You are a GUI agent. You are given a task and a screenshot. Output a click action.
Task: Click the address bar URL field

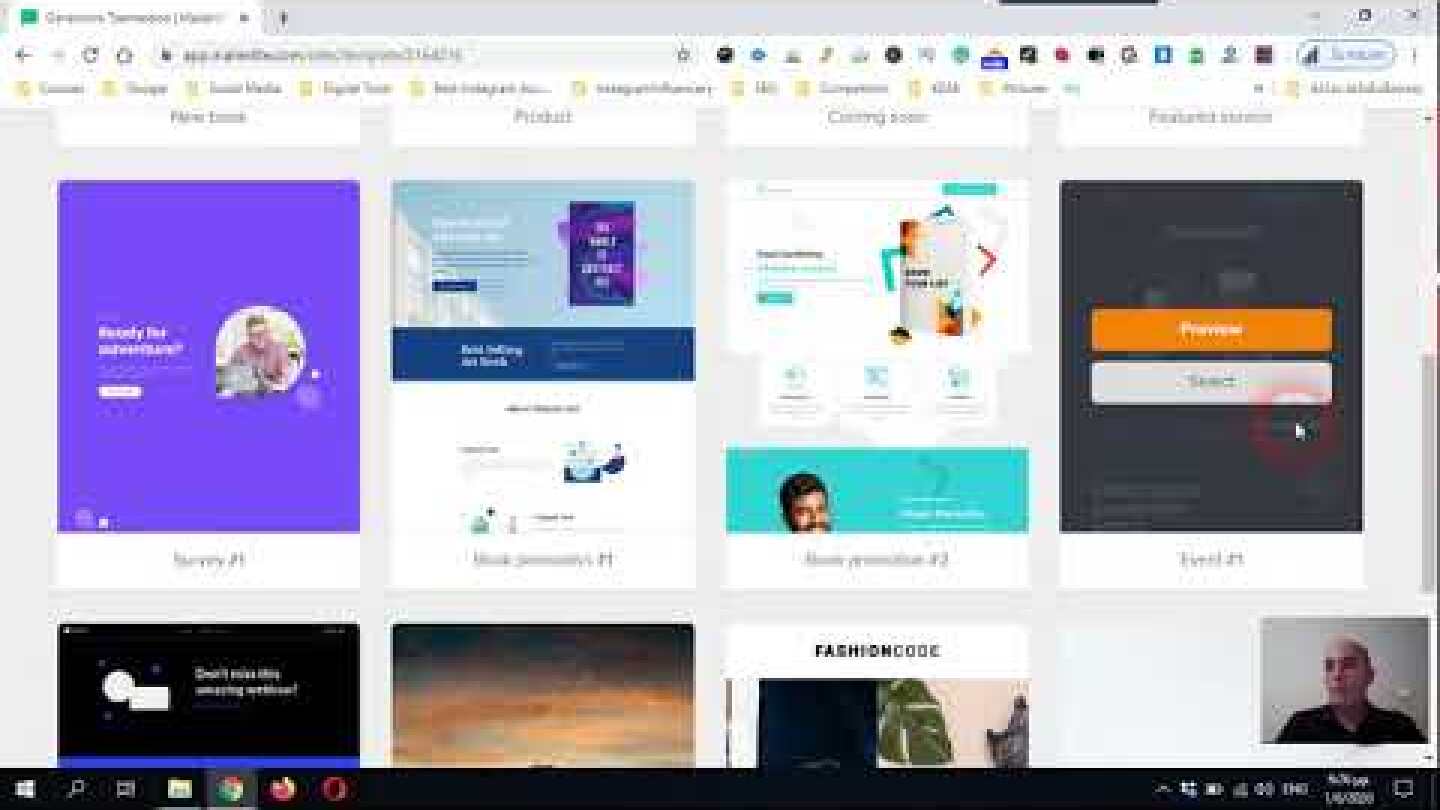(400, 55)
